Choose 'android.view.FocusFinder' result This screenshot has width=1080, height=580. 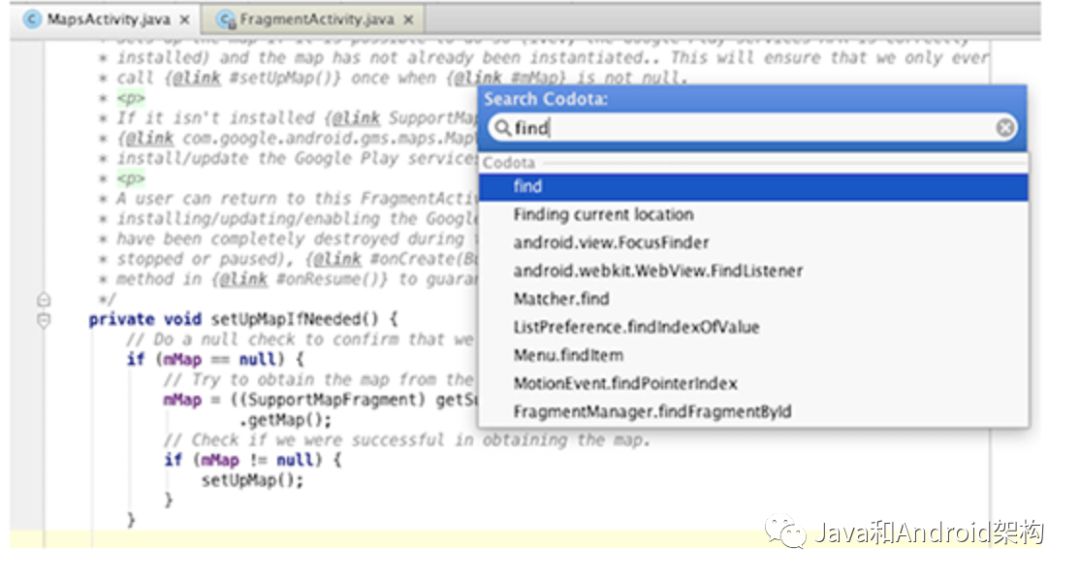click(x=754, y=242)
